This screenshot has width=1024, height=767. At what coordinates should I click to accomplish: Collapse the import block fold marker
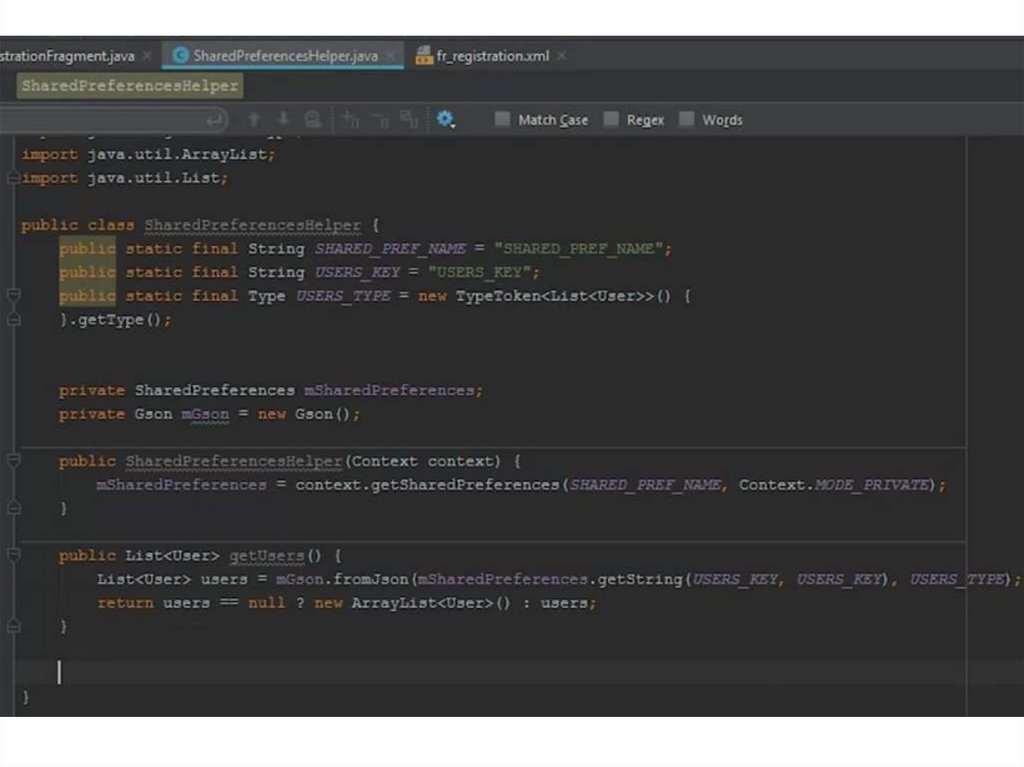[x=13, y=178]
